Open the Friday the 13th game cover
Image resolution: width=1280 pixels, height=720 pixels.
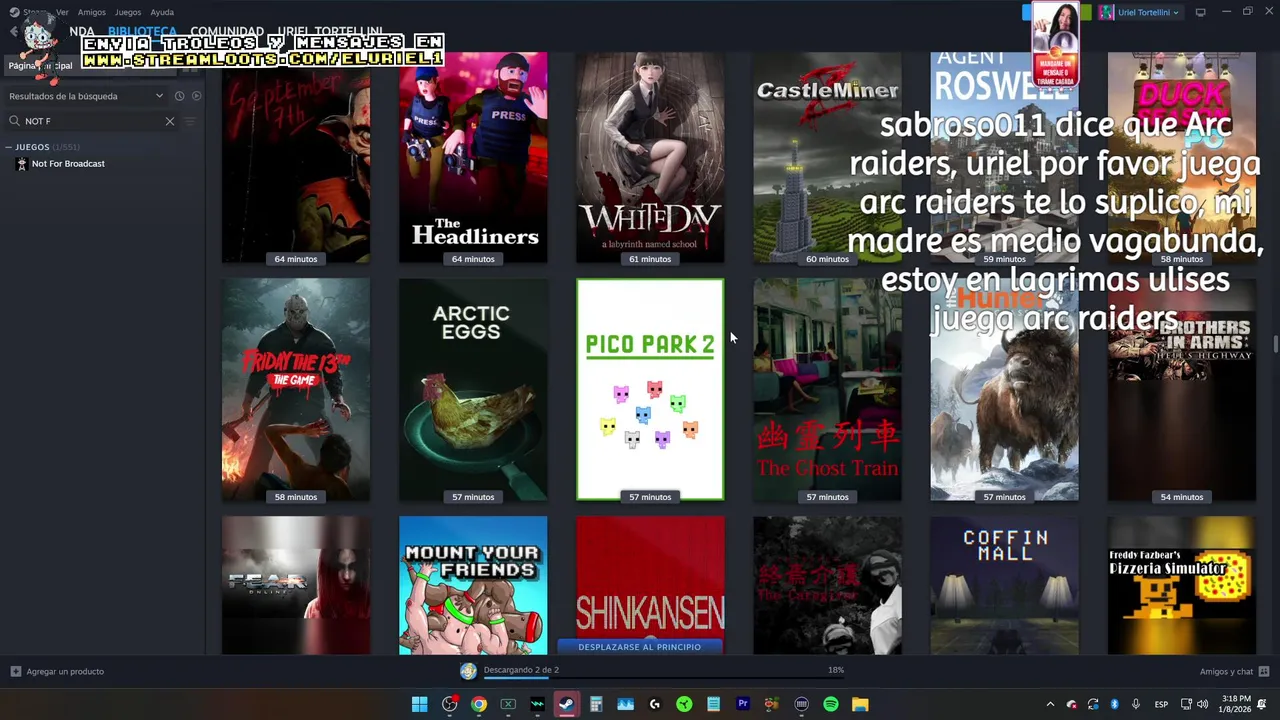point(296,390)
